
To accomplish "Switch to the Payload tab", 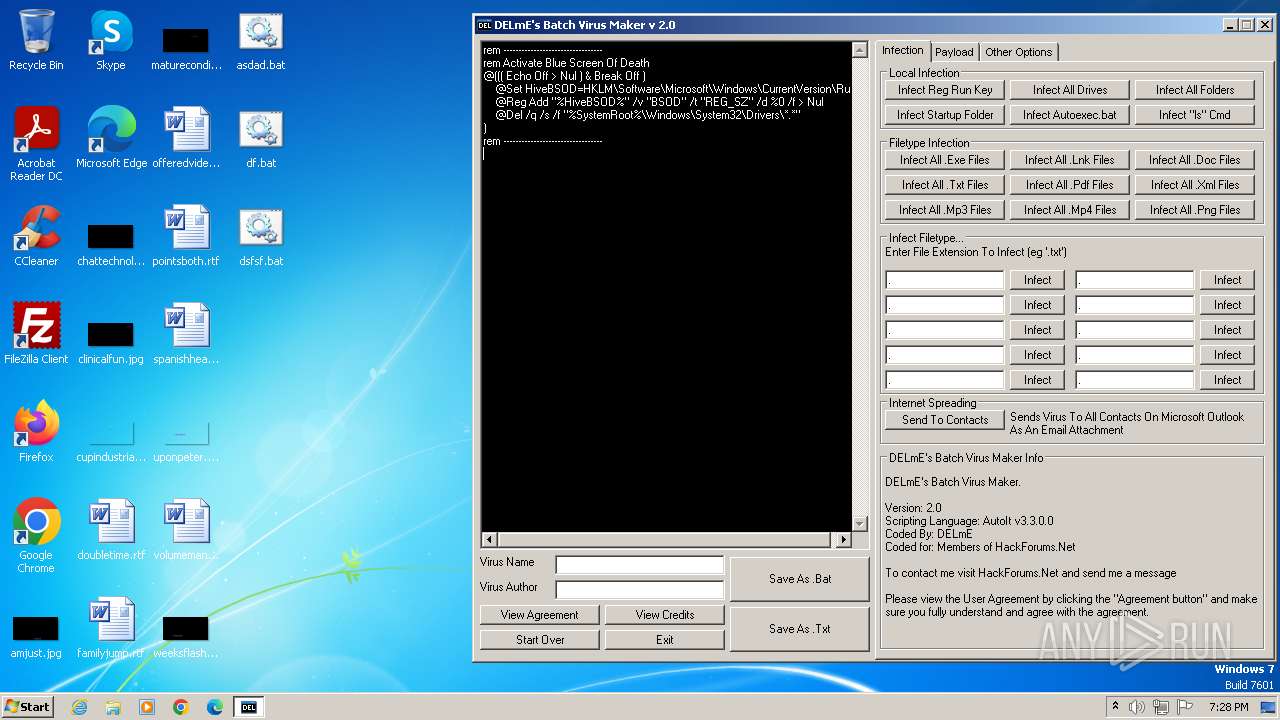I will [x=954, y=52].
